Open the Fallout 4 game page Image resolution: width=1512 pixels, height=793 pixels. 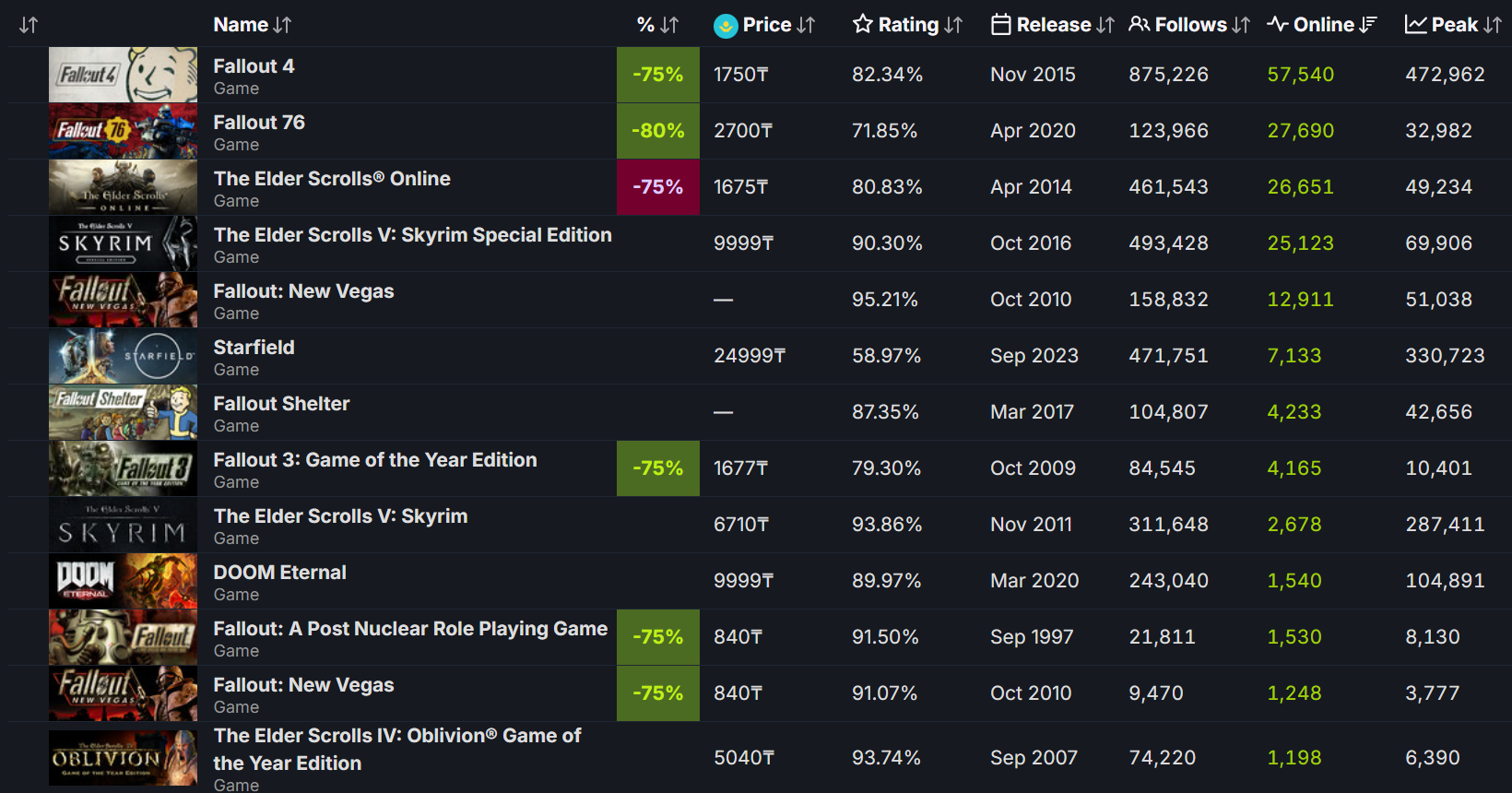254,66
